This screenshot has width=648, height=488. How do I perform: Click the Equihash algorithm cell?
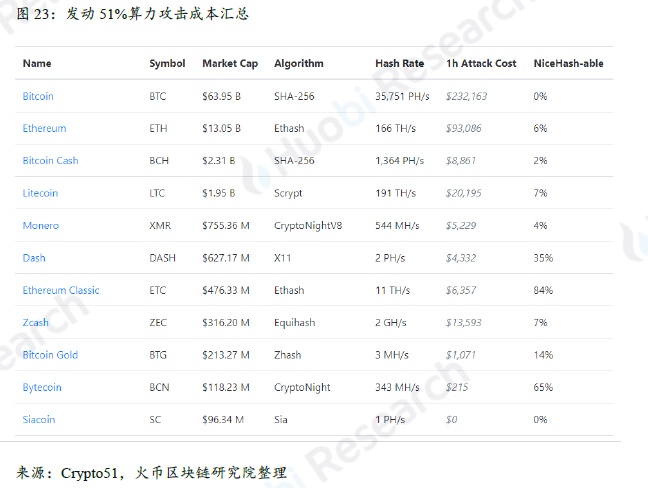click(295, 322)
